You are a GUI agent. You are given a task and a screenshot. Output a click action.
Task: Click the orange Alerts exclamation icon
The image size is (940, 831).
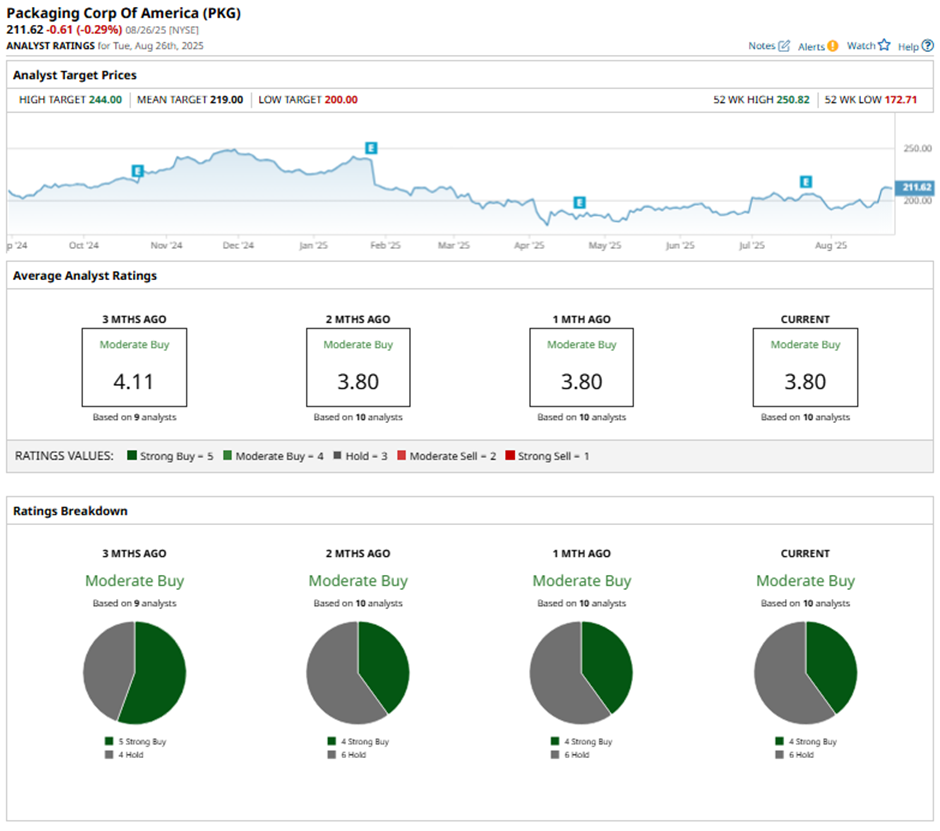[x=832, y=46]
